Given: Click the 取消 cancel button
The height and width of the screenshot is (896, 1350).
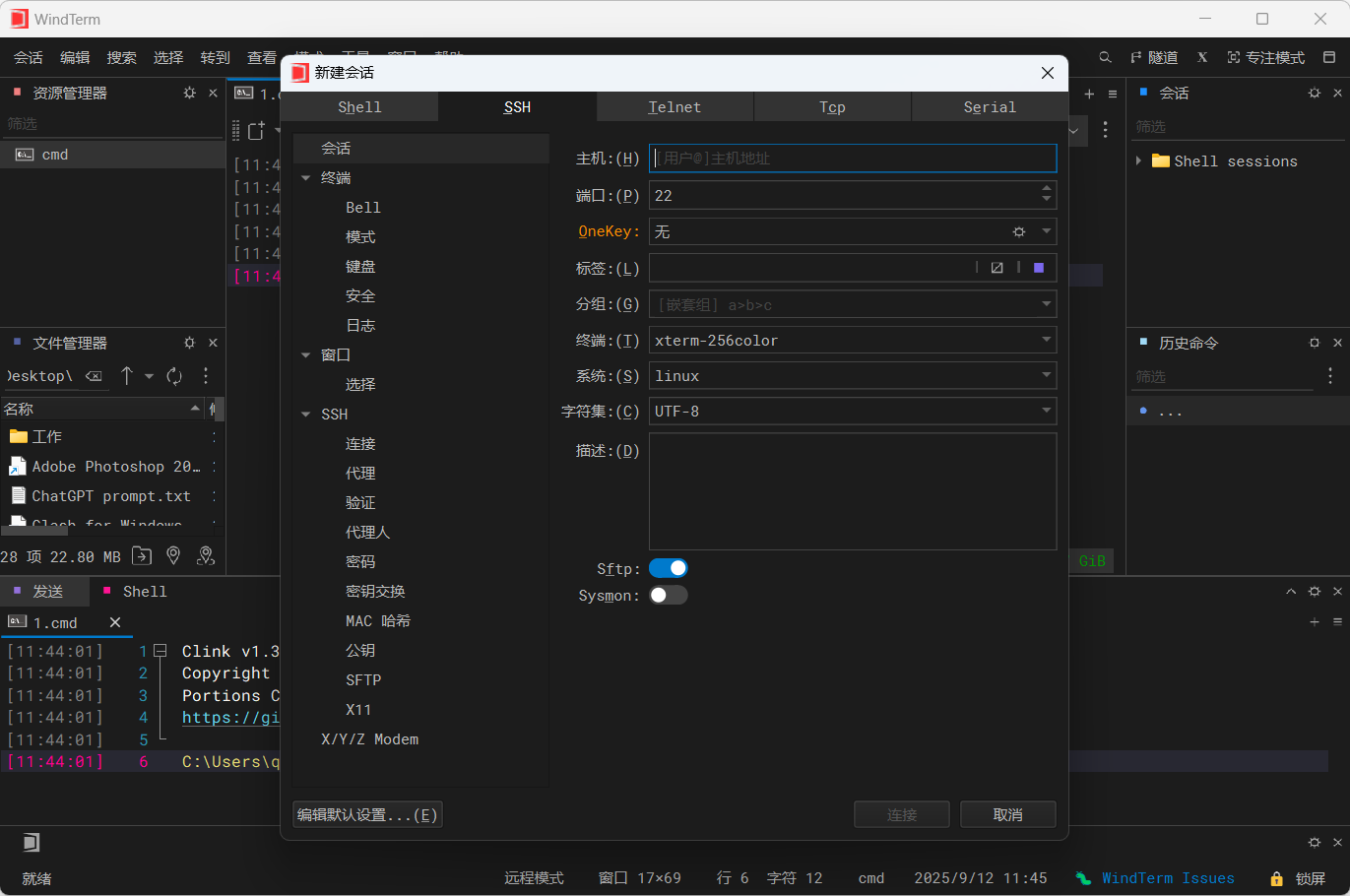Looking at the screenshot, I should click(1008, 814).
